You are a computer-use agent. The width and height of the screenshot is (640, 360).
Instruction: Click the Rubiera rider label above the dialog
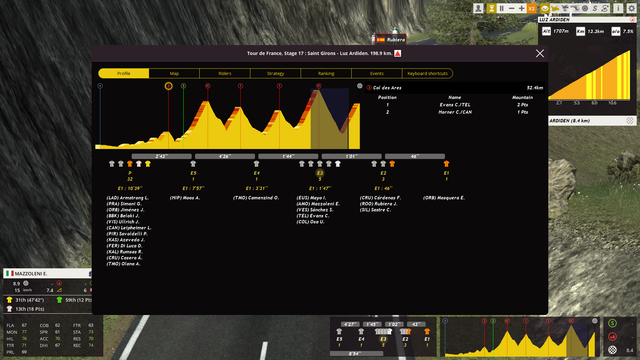tap(391, 40)
